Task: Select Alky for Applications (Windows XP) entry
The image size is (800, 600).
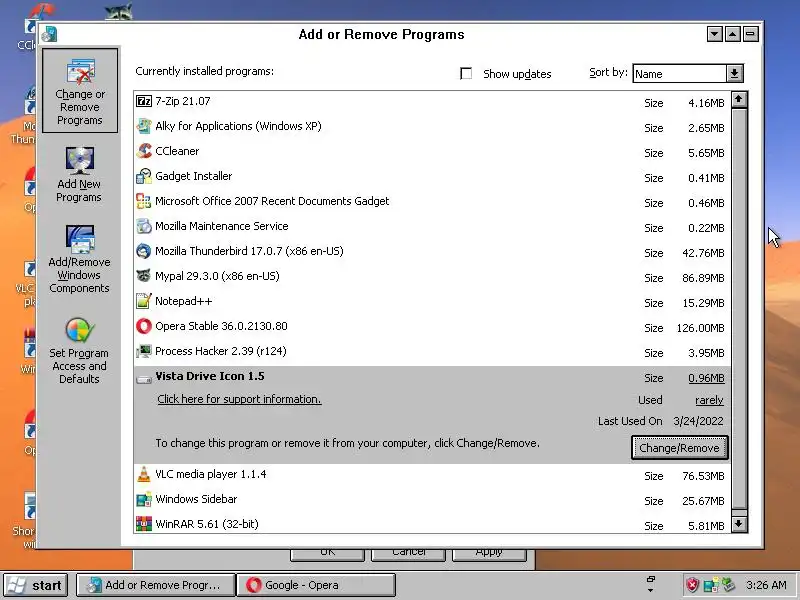Action: click(238, 126)
